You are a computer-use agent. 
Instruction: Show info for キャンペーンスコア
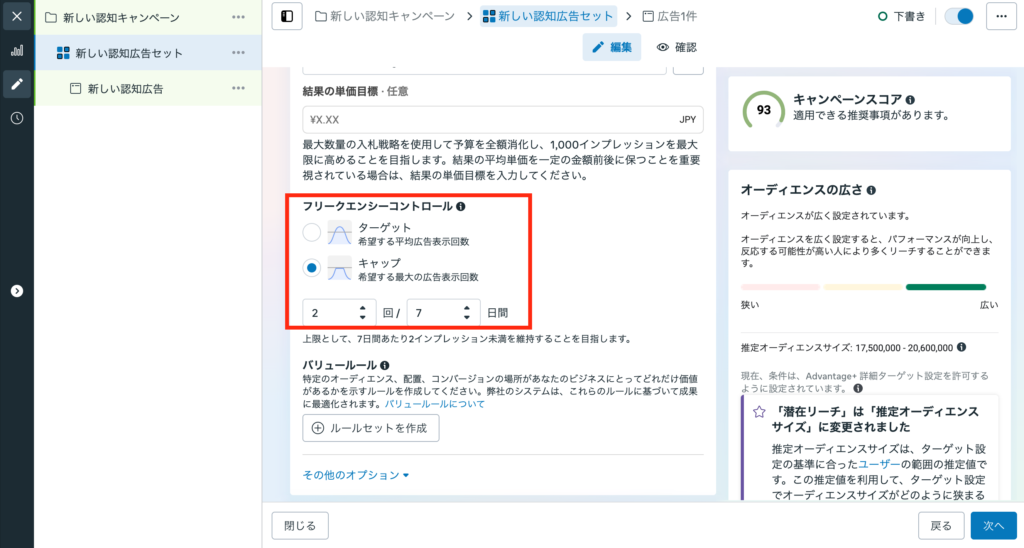click(910, 100)
